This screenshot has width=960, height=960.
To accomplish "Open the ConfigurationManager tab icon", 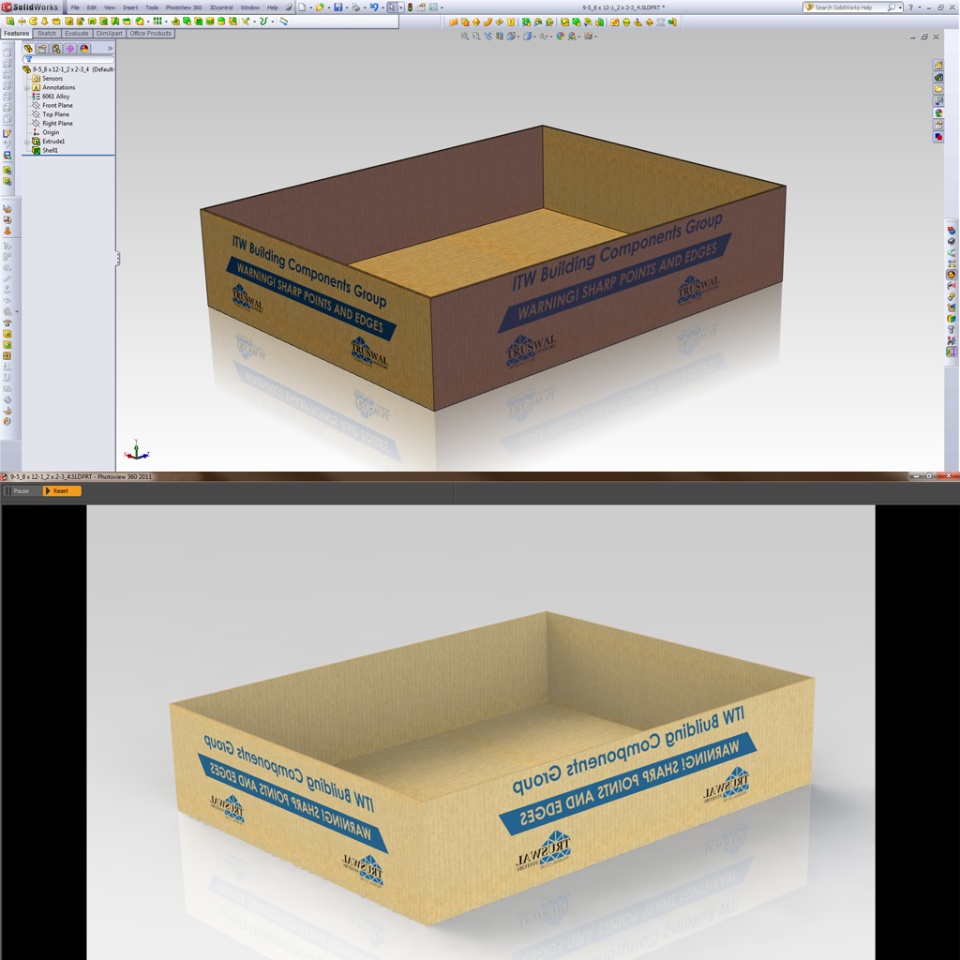I will (x=56, y=48).
